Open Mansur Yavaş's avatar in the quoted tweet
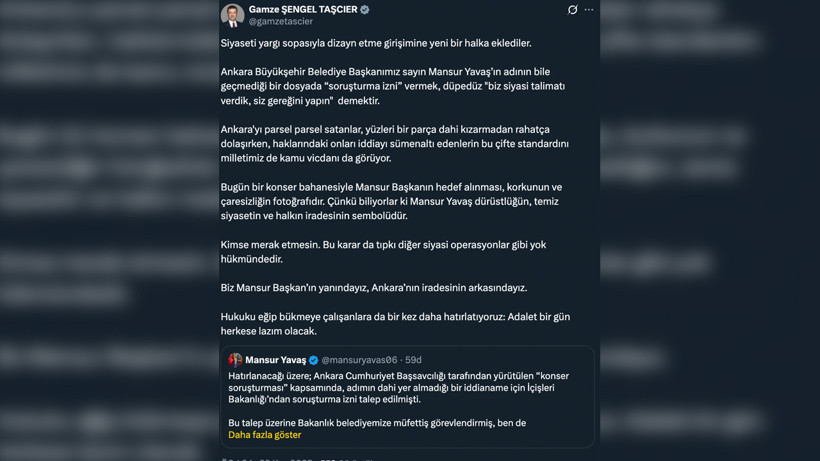The height and width of the screenshot is (461, 820). [x=235, y=360]
